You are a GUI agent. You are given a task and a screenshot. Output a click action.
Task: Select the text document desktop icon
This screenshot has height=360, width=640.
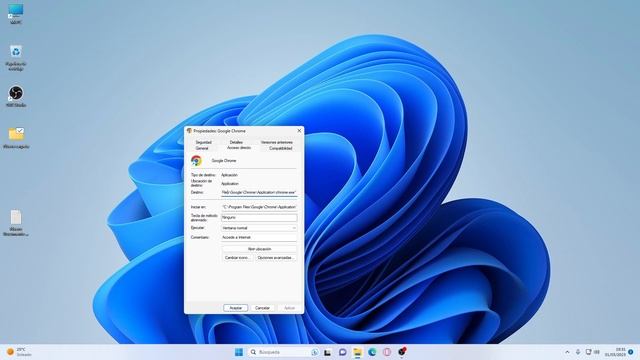pos(16,223)
